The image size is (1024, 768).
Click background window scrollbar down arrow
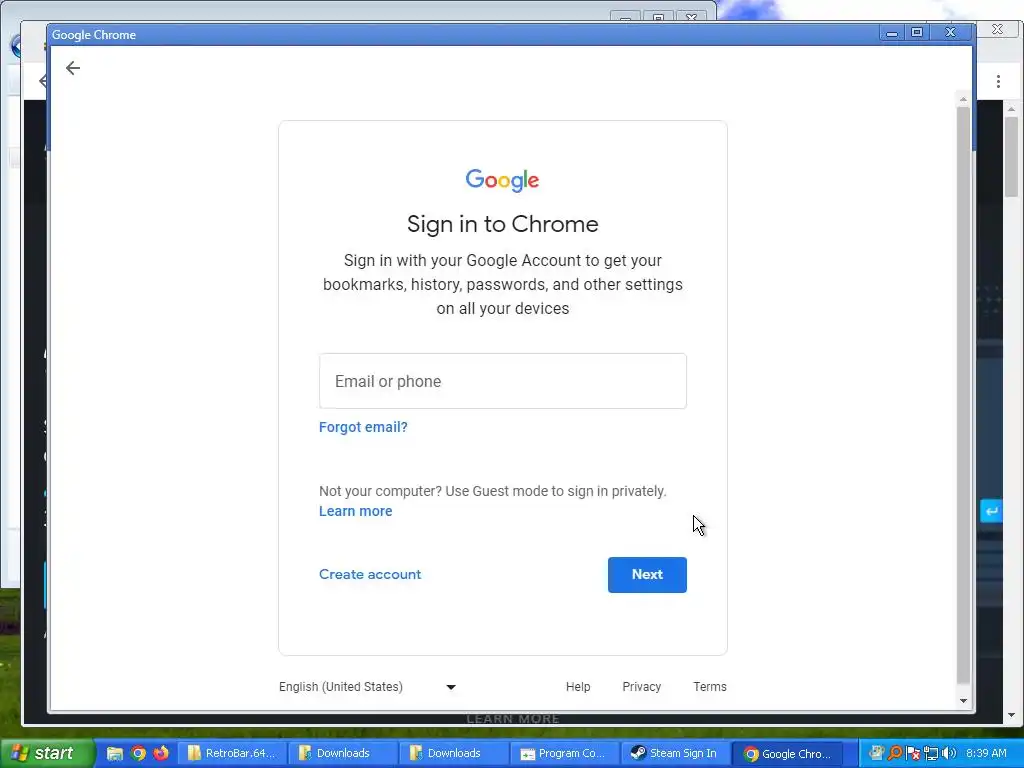point(1011,715)
